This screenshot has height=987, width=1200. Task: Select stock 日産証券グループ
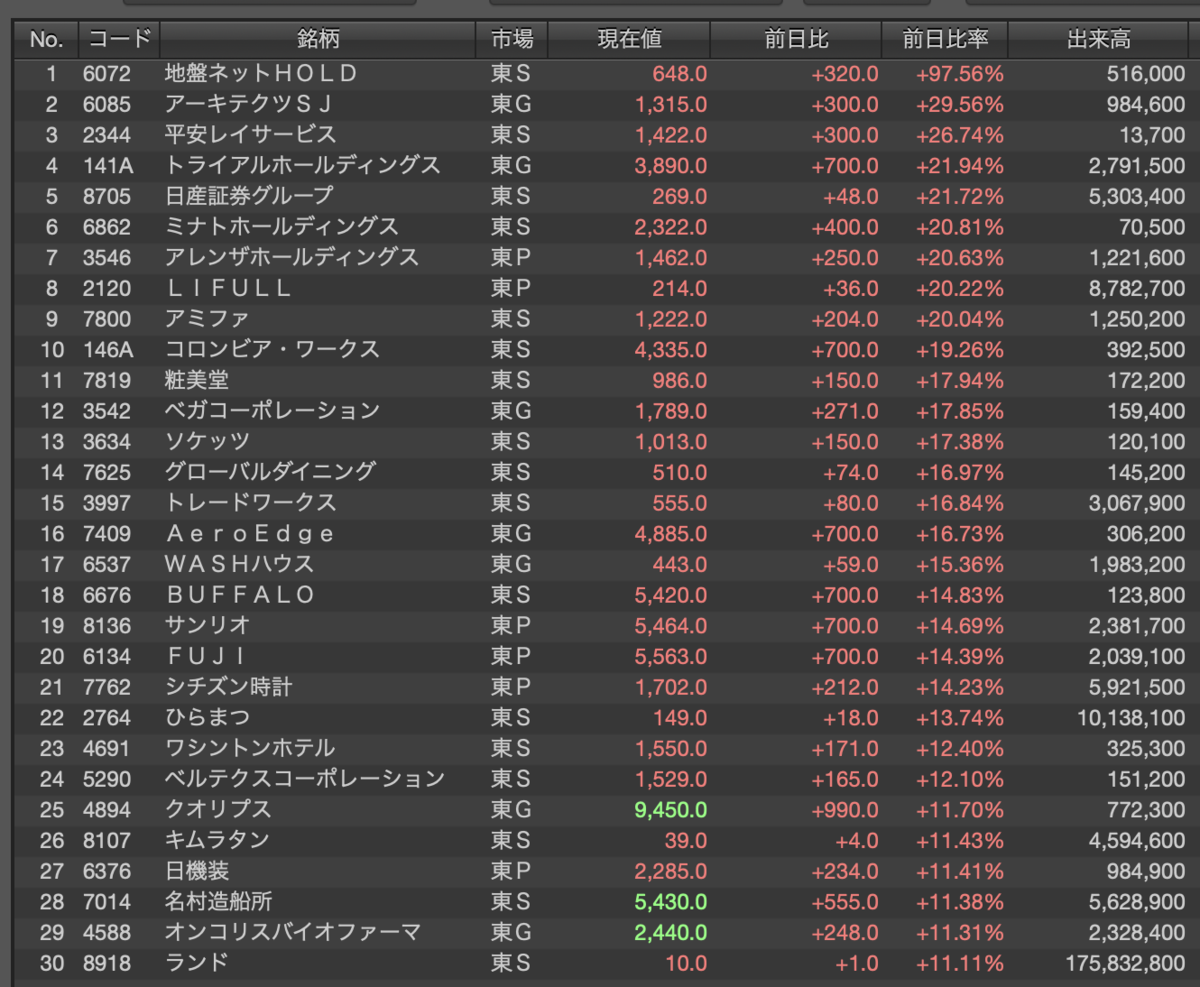pyautogui.click(x=249, y=196)
